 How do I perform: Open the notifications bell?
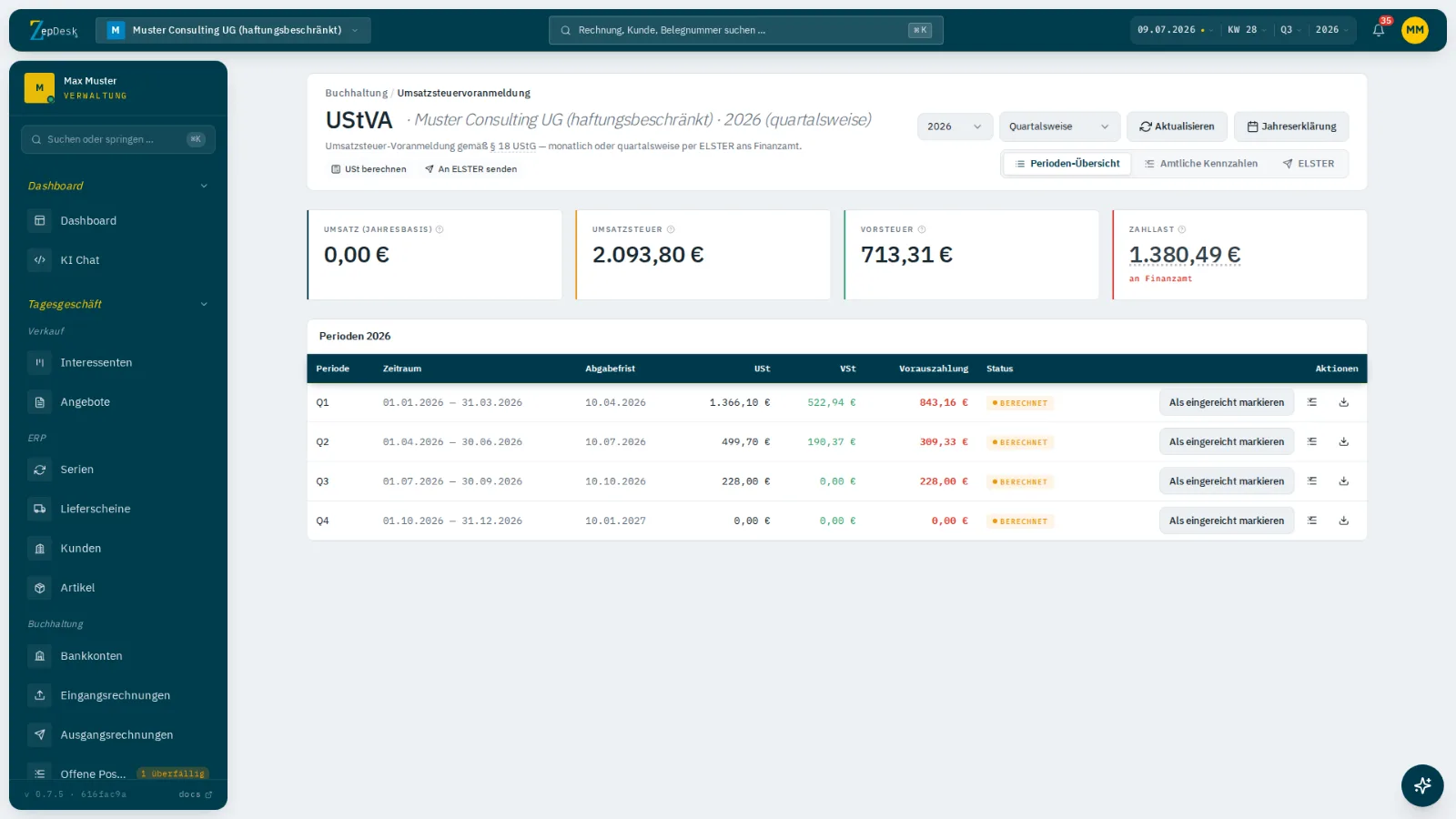tap(1379, 30)
